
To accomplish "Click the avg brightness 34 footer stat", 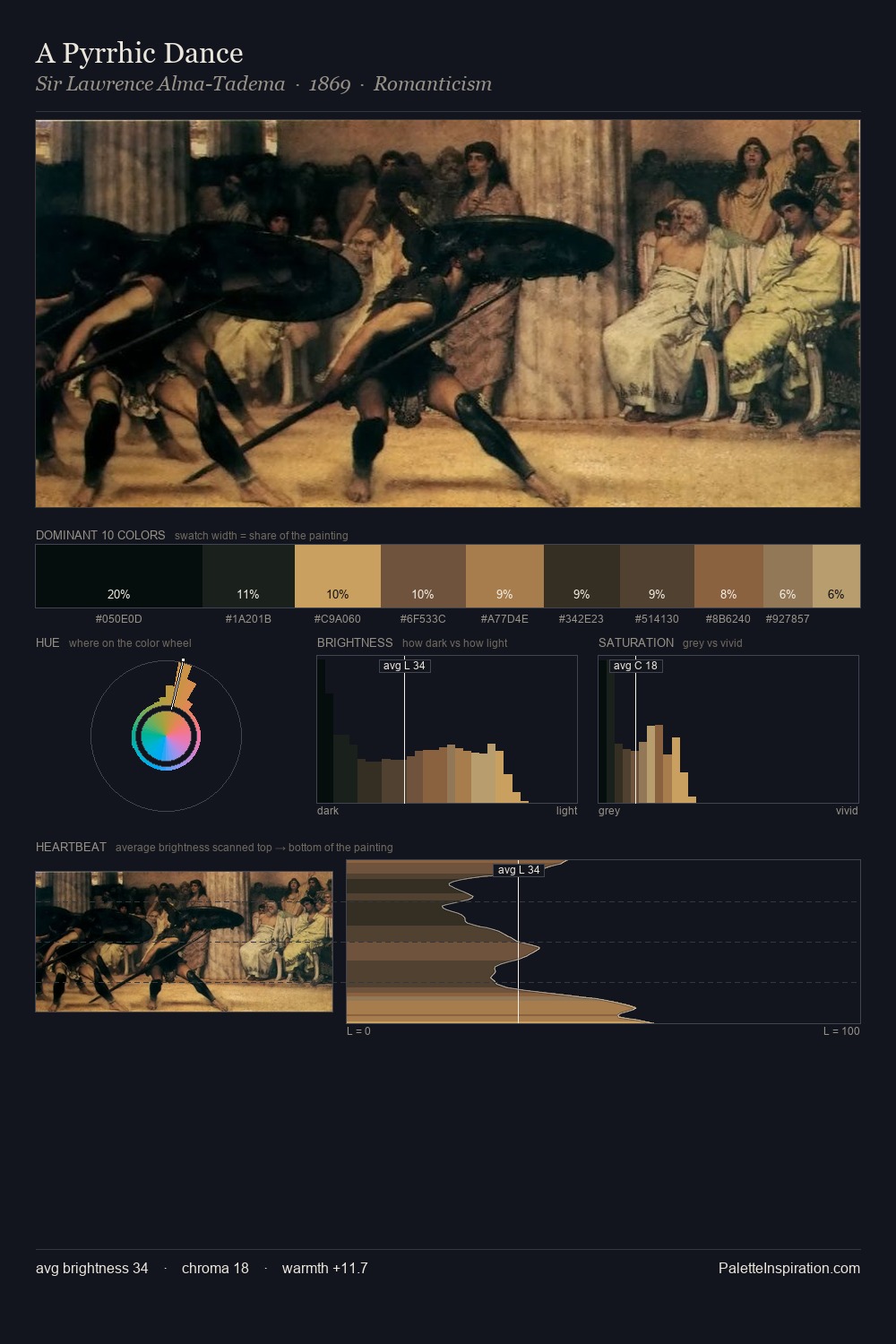I will coord(92,1268).
